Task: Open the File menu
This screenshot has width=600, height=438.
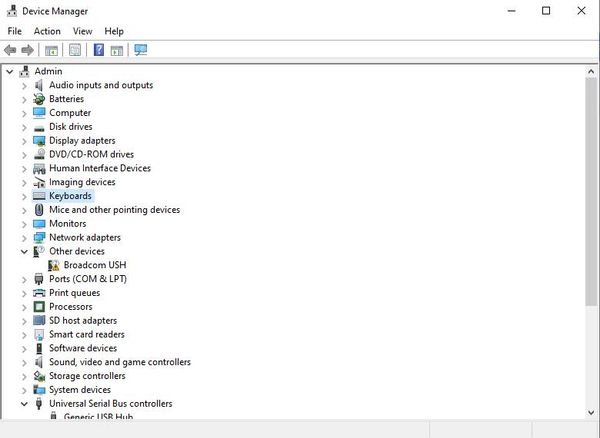Action: point(14,31)
